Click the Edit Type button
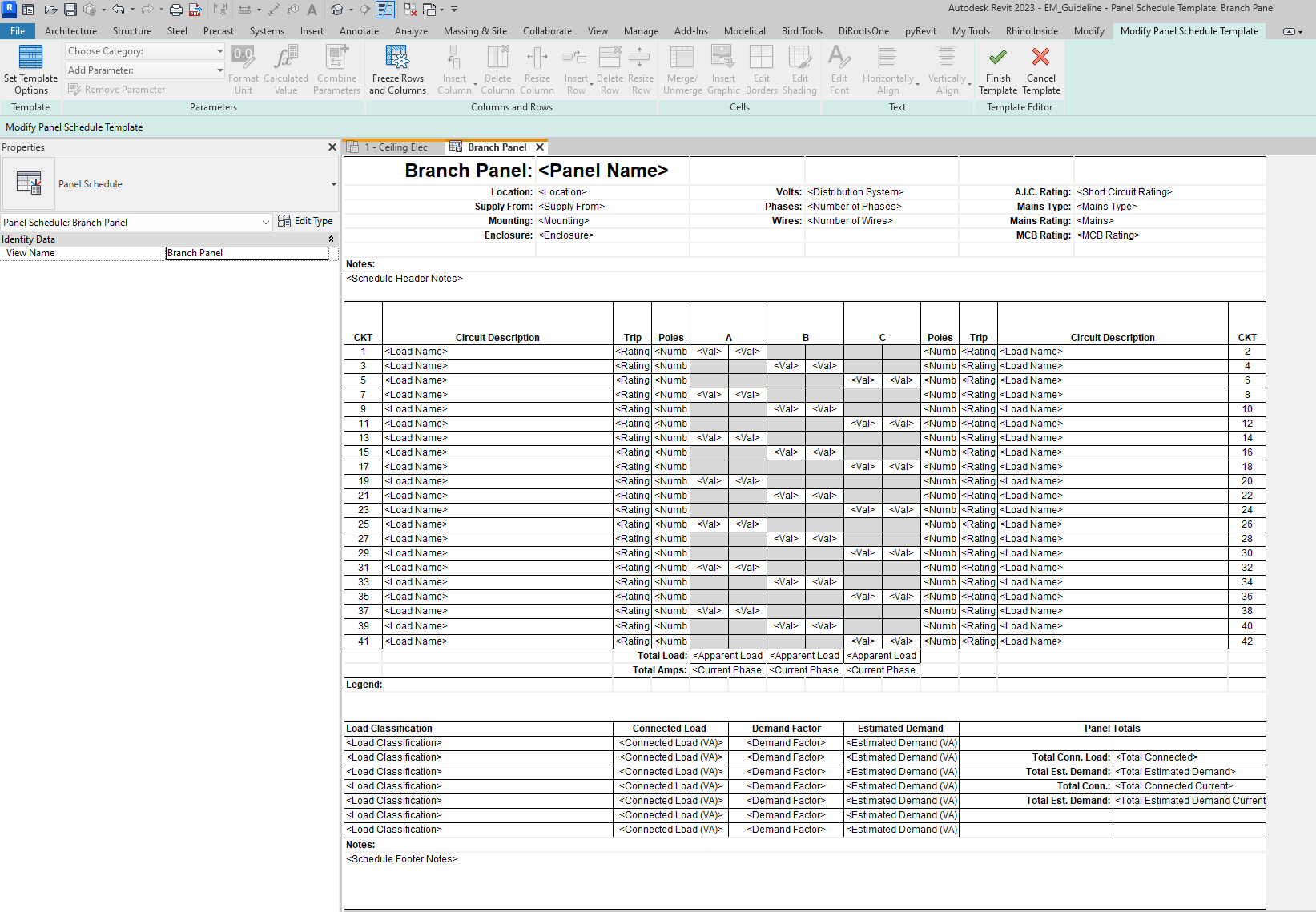Screen dimensions: 1316x912 click(305, 221)
